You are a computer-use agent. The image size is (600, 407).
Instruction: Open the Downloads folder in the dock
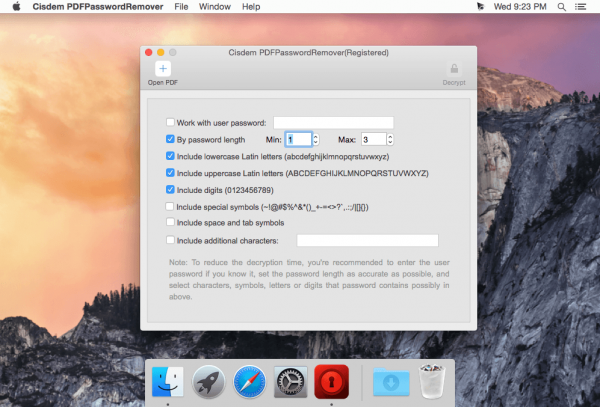pyautogui.click(x=391, y=381)
